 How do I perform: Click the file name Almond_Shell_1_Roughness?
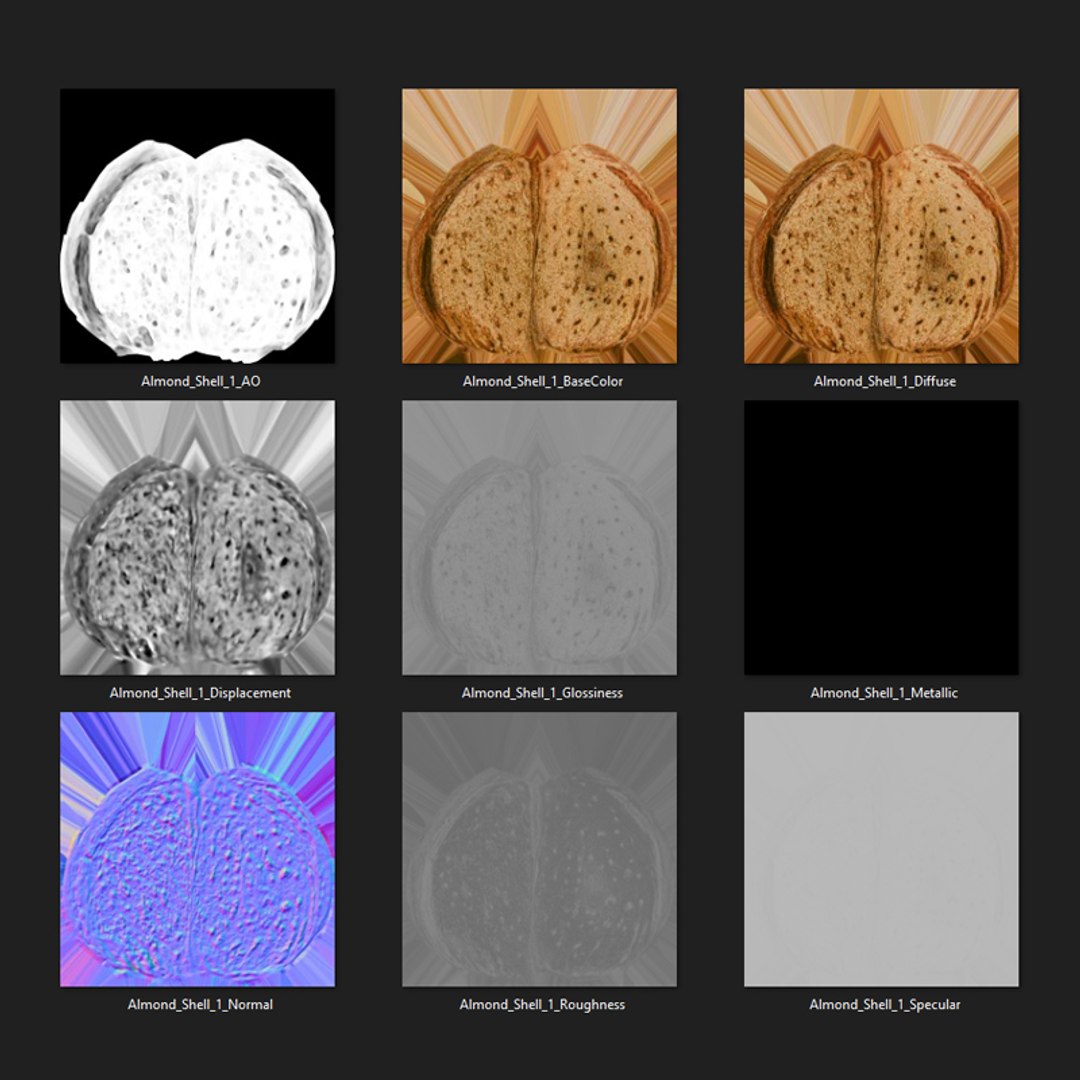point(542,1004)
